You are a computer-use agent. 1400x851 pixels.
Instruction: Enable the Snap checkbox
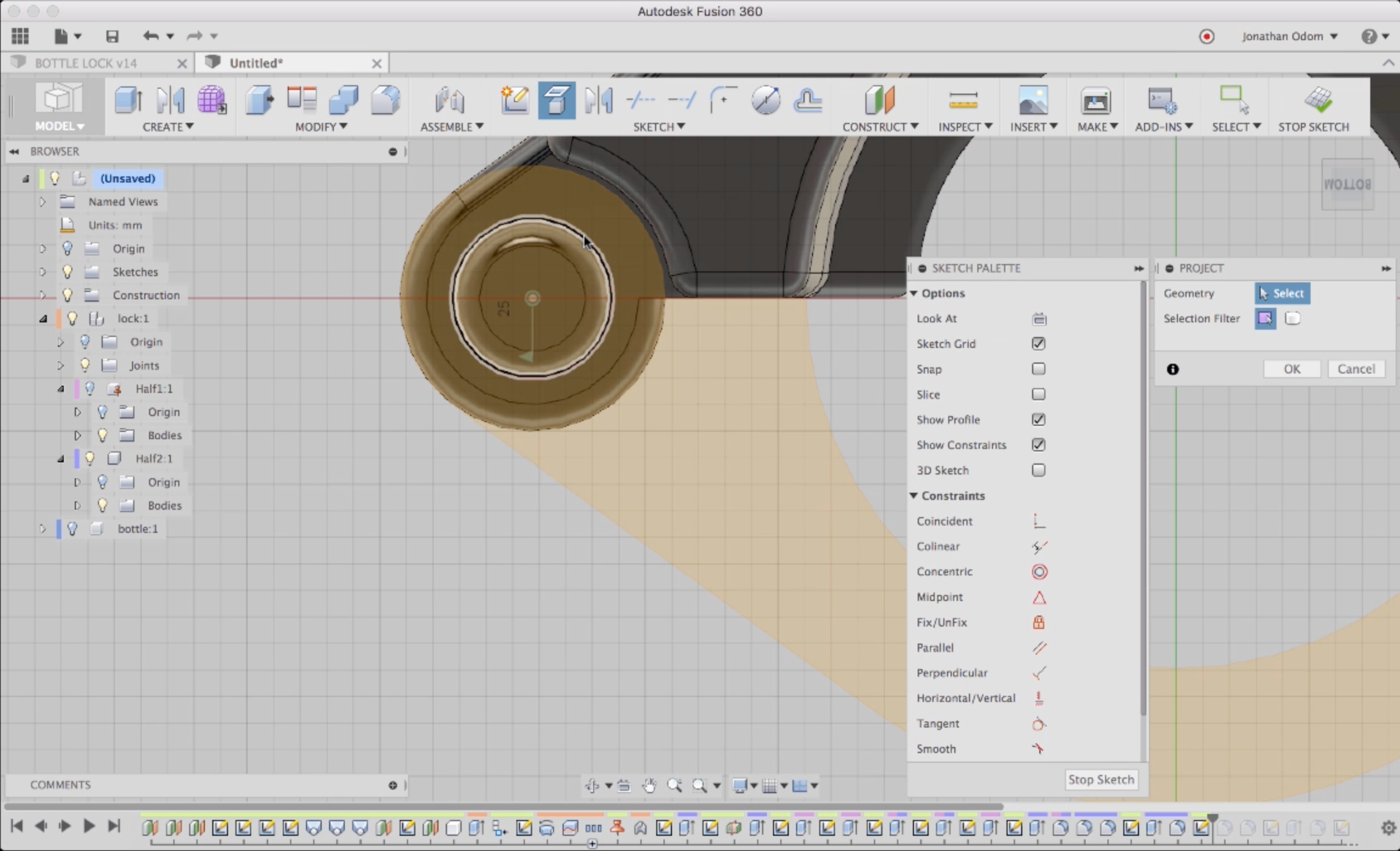pos(1038,369)
